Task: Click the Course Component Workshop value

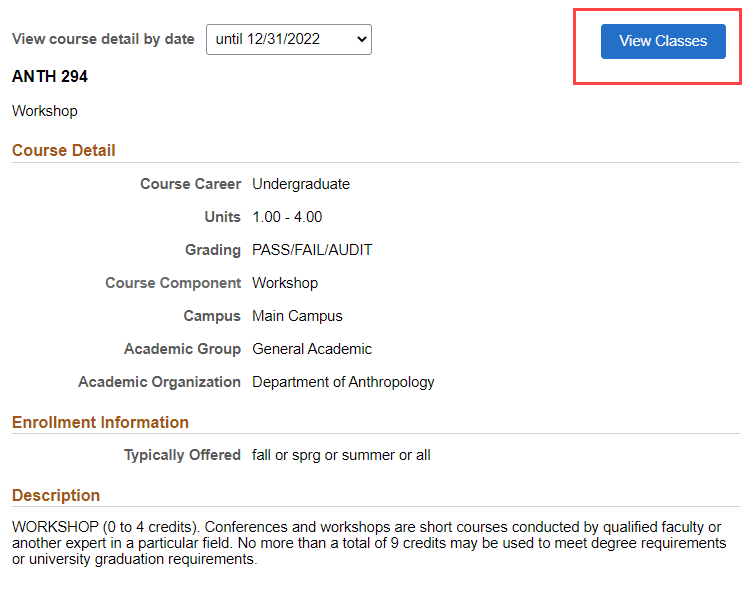Action: pyautogui.click(x=285, y=283)
